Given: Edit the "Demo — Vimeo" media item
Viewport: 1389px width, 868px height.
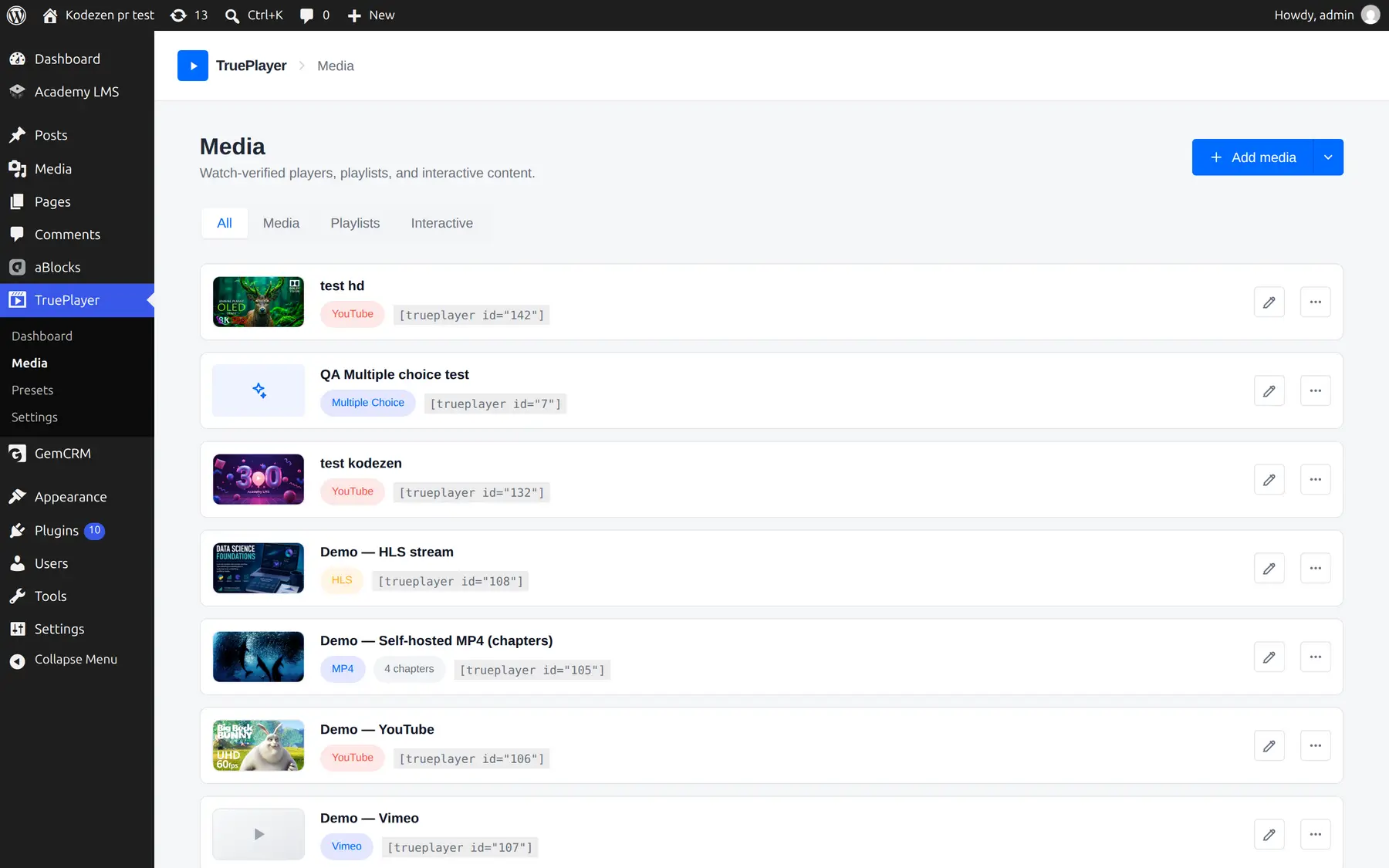Looking at the screenshot, I should pyautogui.click(x=1269, y=835).
